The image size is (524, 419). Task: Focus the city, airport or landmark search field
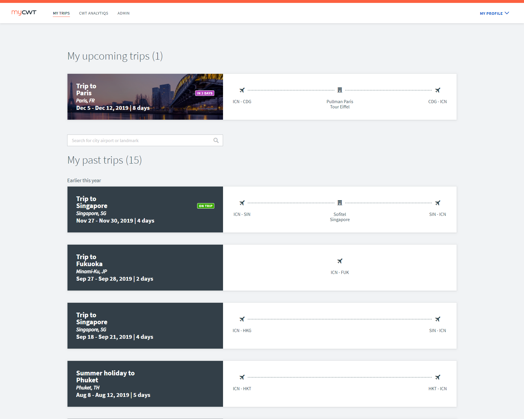tap(145, 140)
